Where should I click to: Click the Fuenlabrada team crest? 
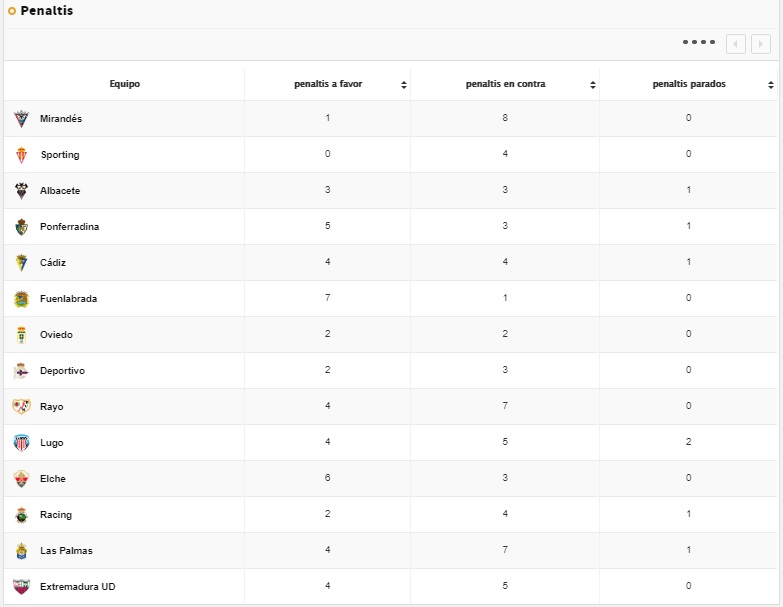[x=22, y=299]
